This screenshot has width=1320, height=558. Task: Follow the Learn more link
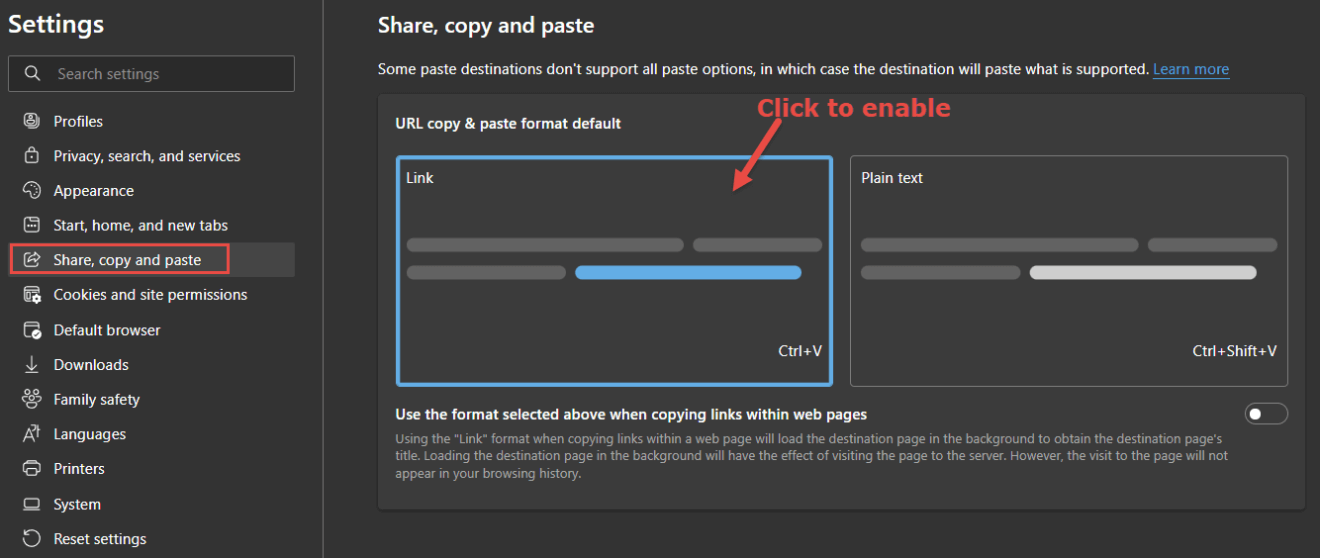click(1191, 69)
